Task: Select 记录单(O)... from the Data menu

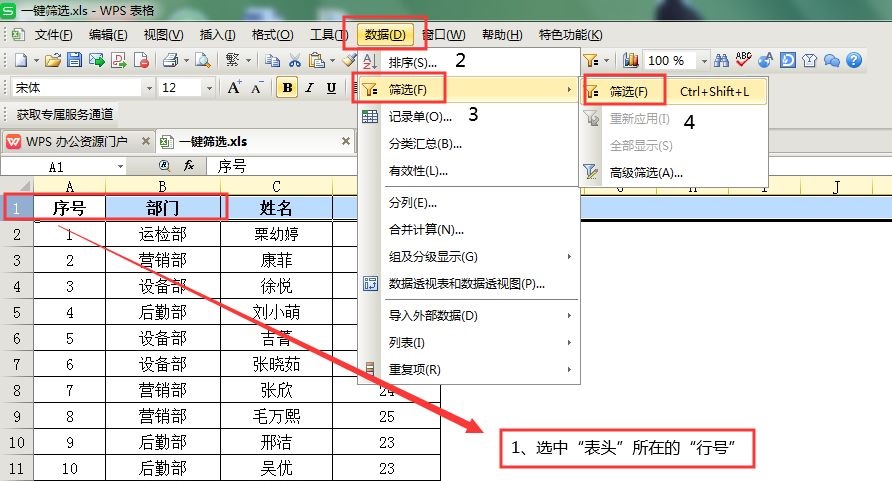Action: pyautogui.click(x=469, y=117)
